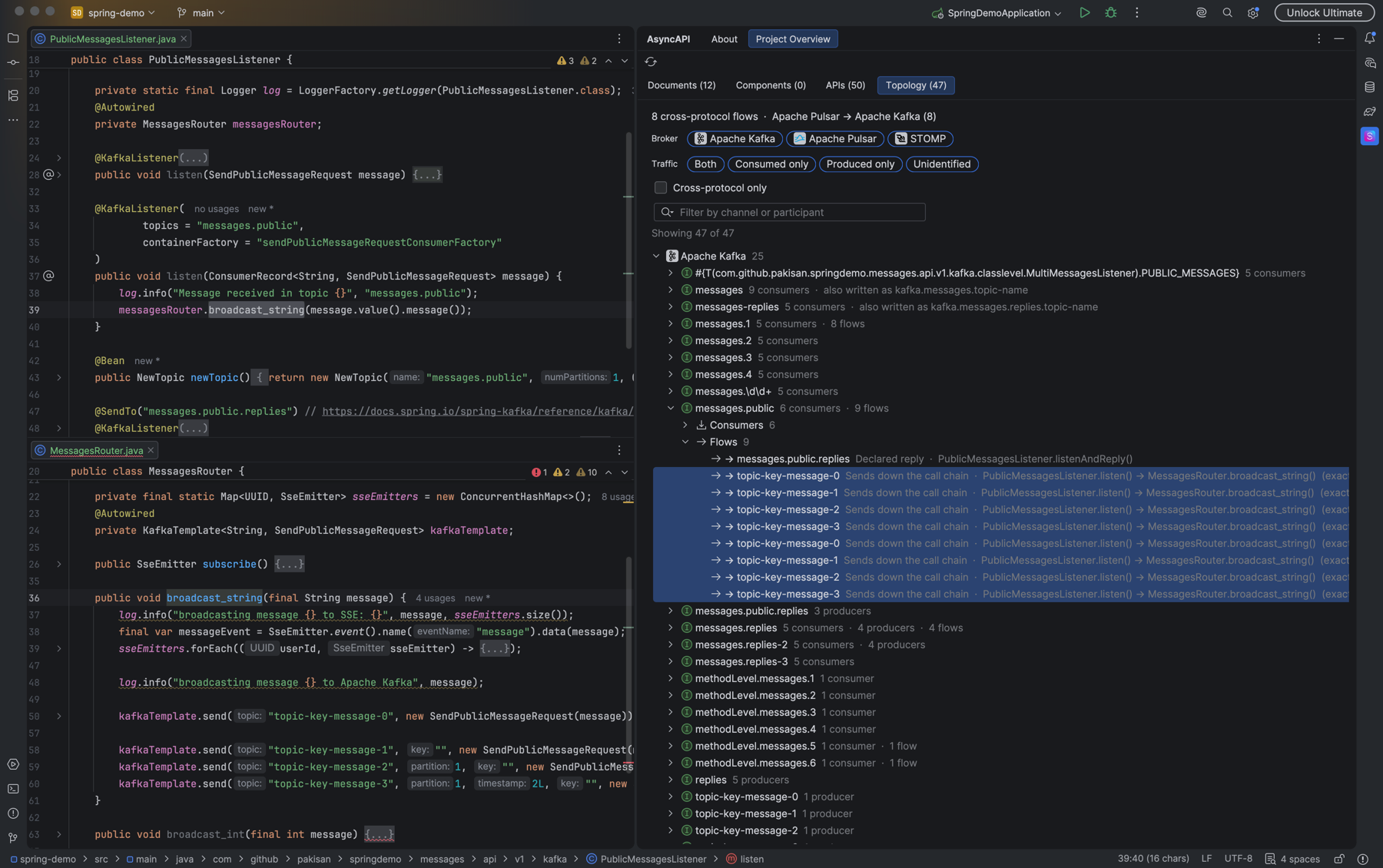Expand the messages.replies-2 topic node
Viewport: 1383px width, 868px height.
tap(671, 644)
